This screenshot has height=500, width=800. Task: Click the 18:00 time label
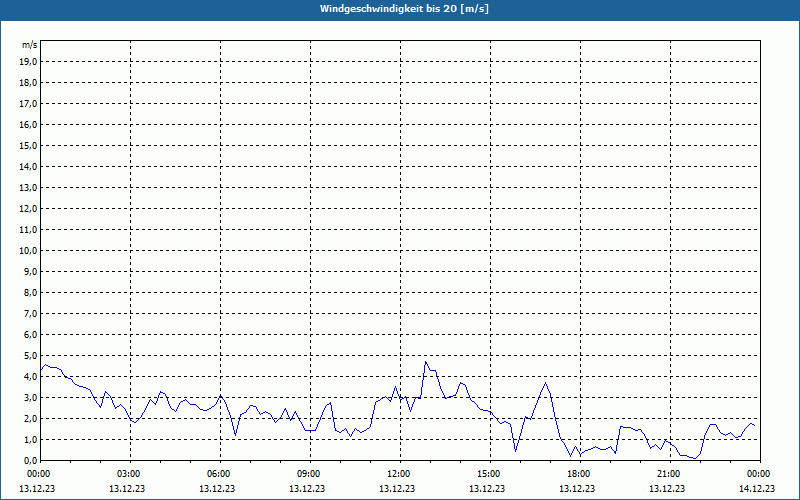point(580,474)
